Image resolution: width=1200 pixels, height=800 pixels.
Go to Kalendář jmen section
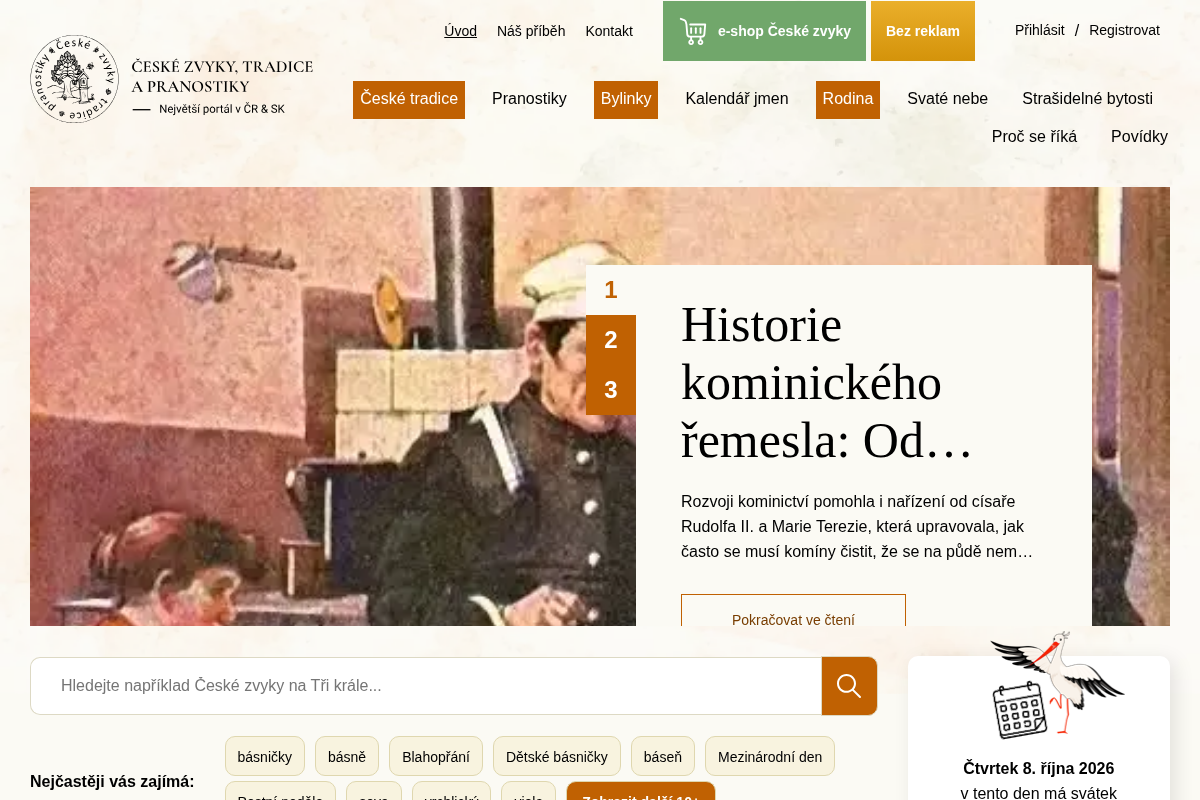[x=737, y=99]
